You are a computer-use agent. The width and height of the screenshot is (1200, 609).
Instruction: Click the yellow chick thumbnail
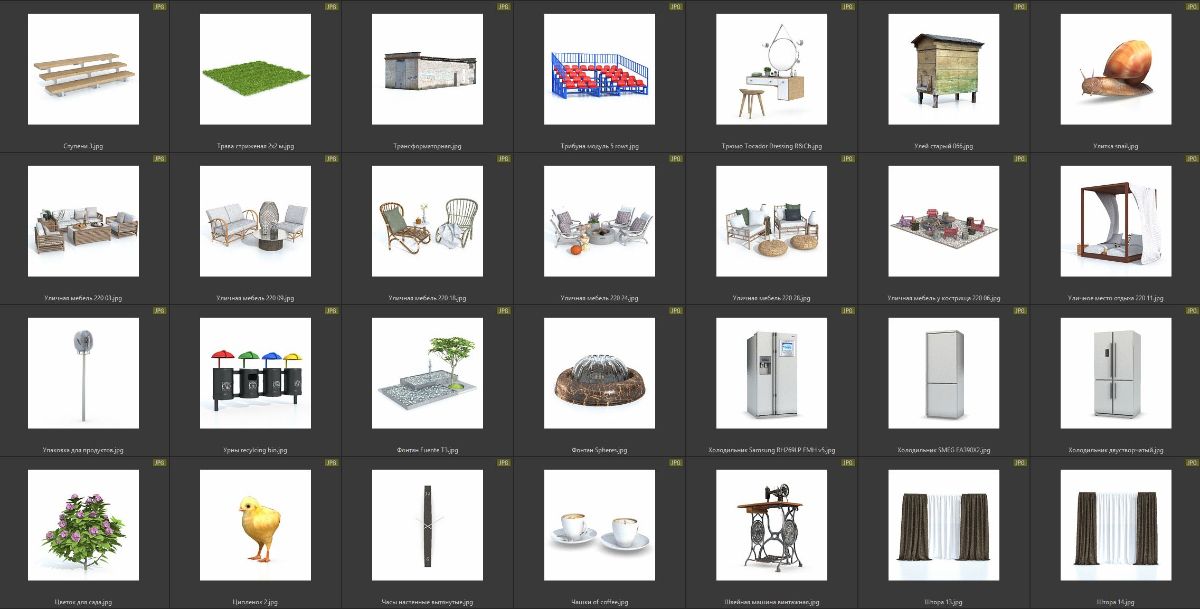click(255, 526)
